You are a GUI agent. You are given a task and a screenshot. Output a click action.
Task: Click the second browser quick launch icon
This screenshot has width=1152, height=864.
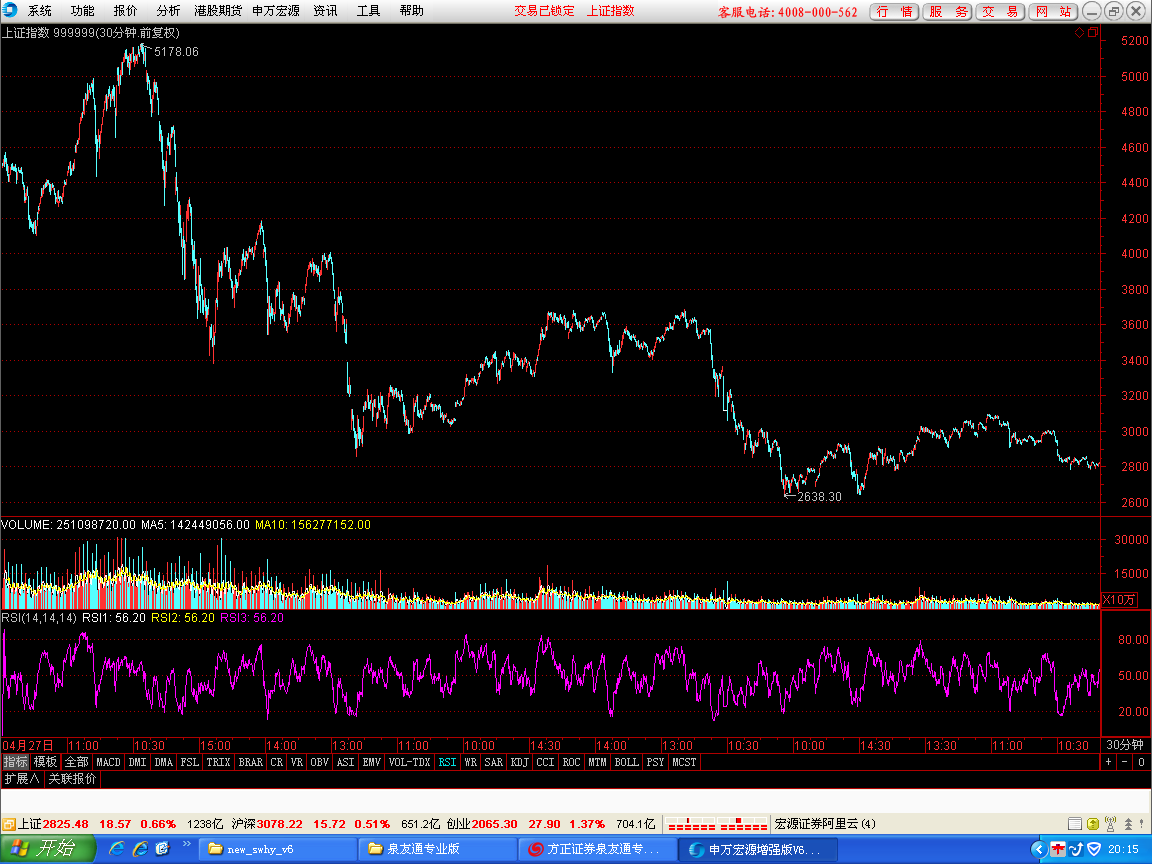(x=140, y=849)
